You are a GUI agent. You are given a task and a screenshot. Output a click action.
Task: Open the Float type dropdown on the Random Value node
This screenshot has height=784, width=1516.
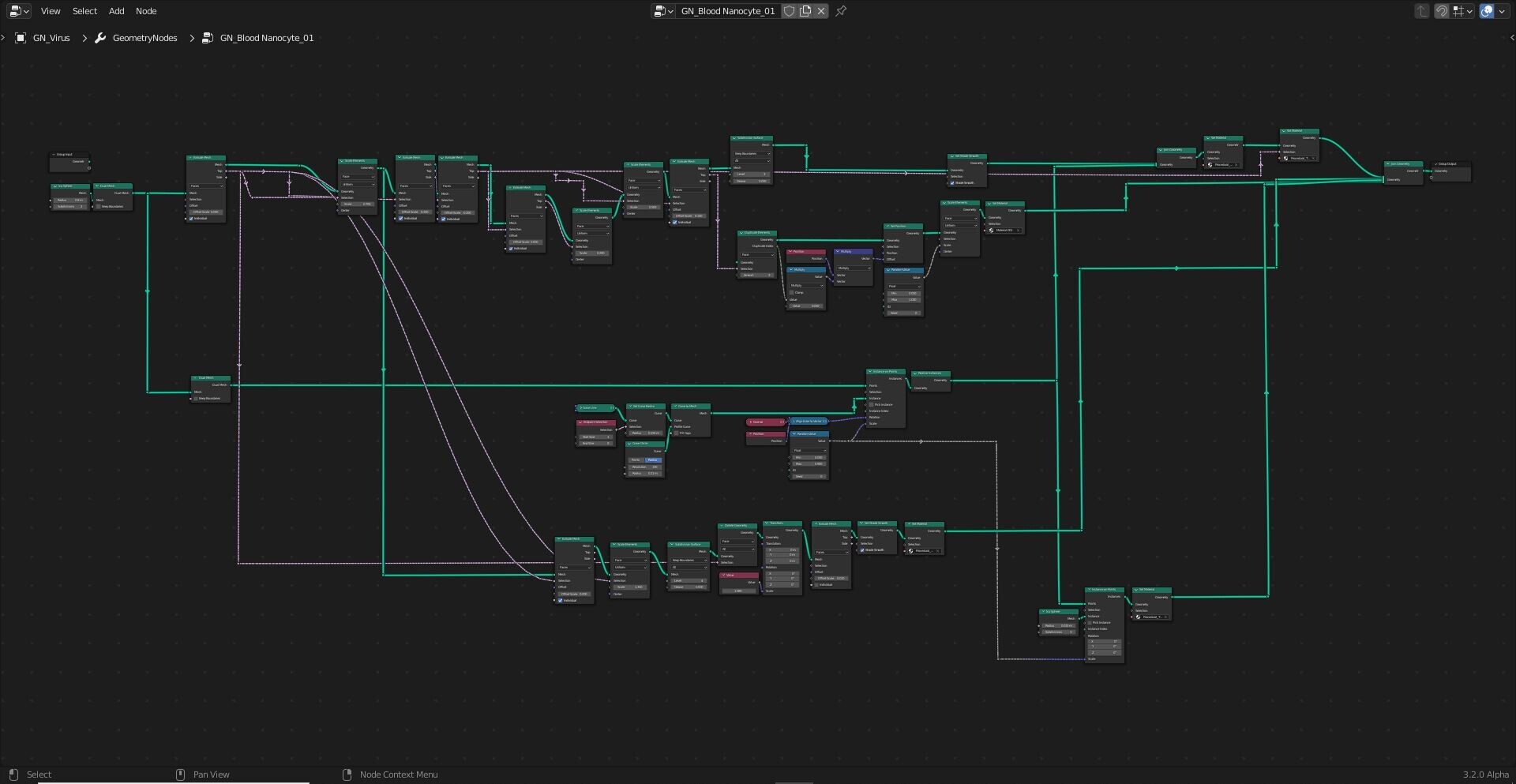pos(904,287)
